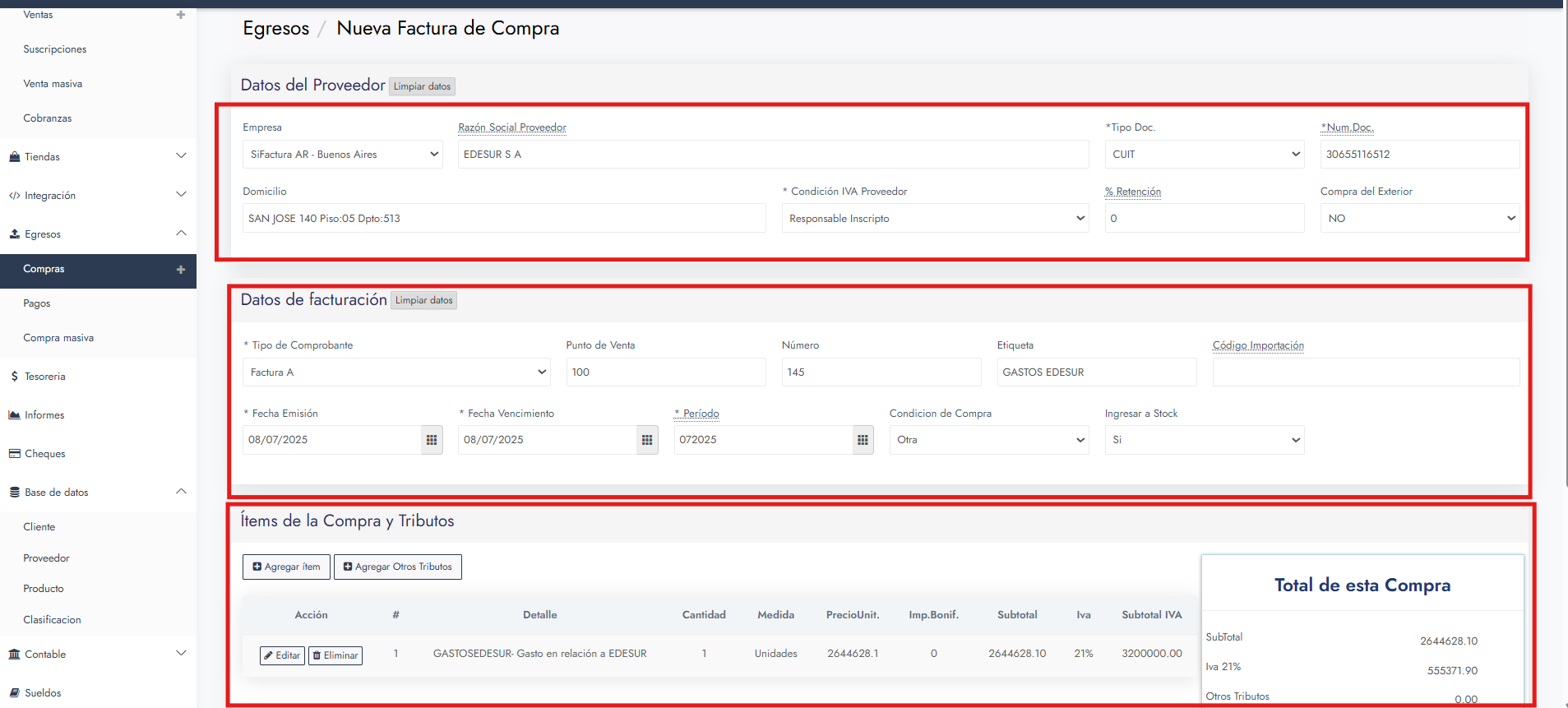Viewport: 1568px width, 708px height.
Task: Open Cliente under Base de datos
Action: coord(39,527)
